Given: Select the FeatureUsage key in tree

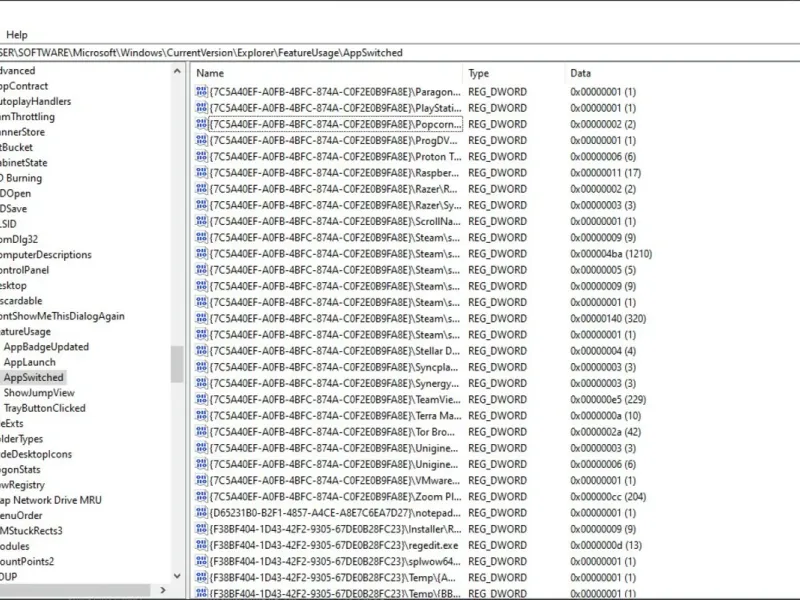Looking at the screenshot, I should [x=26, y=332].
